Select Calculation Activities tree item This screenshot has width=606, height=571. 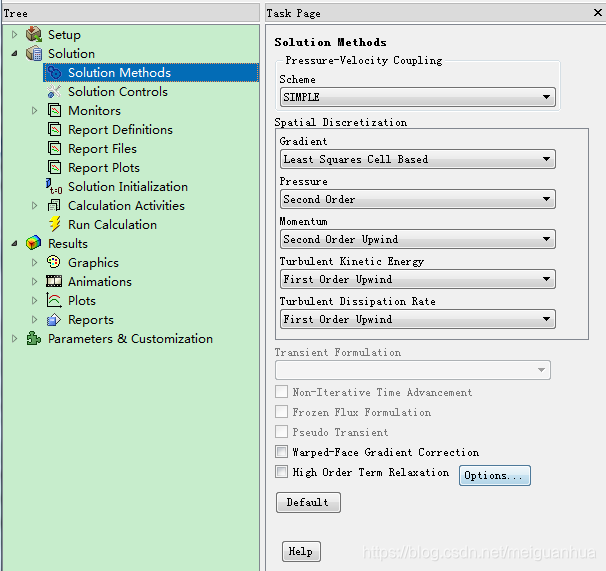tap(126, 206)
